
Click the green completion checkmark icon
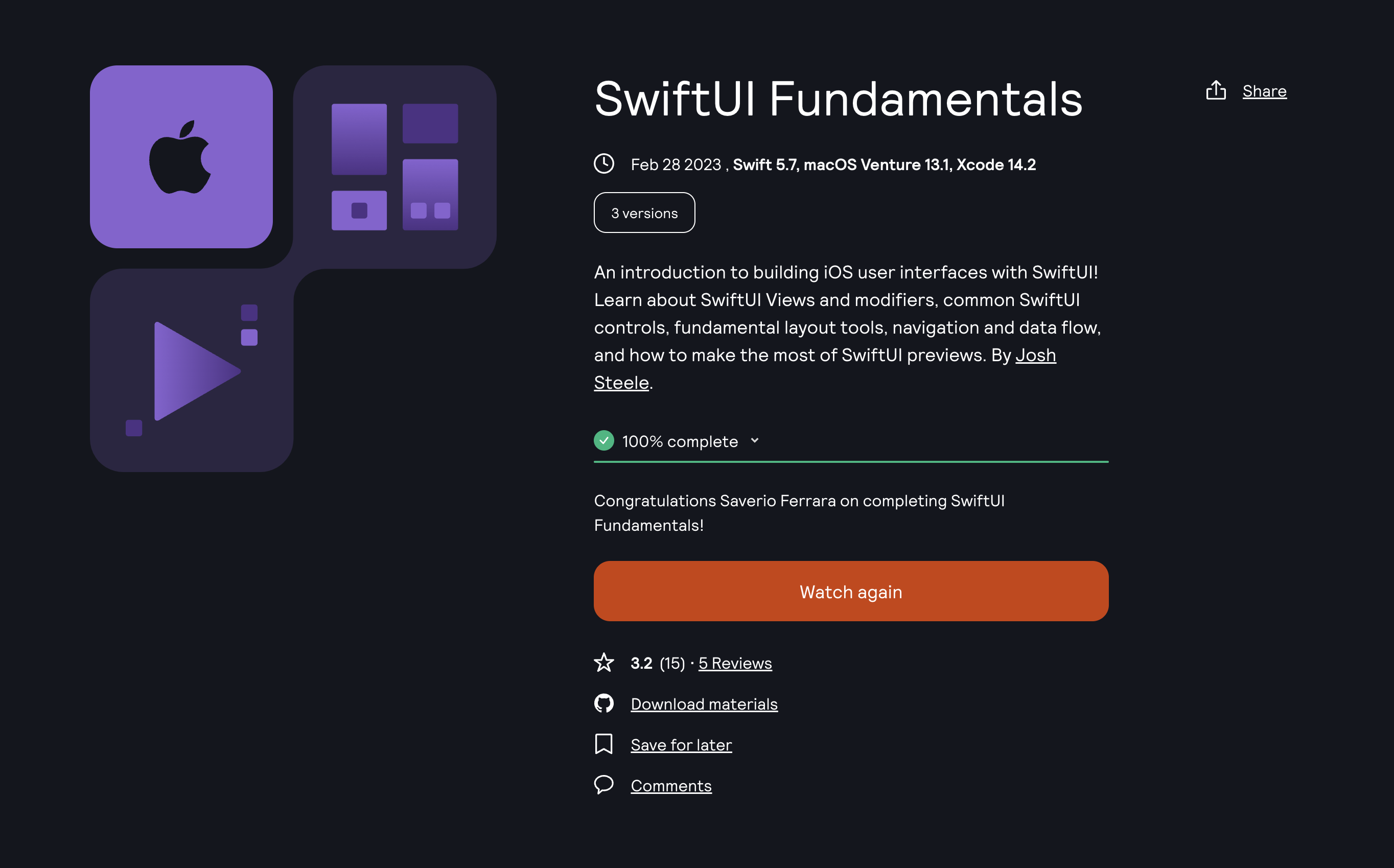[x=603, y=440]
